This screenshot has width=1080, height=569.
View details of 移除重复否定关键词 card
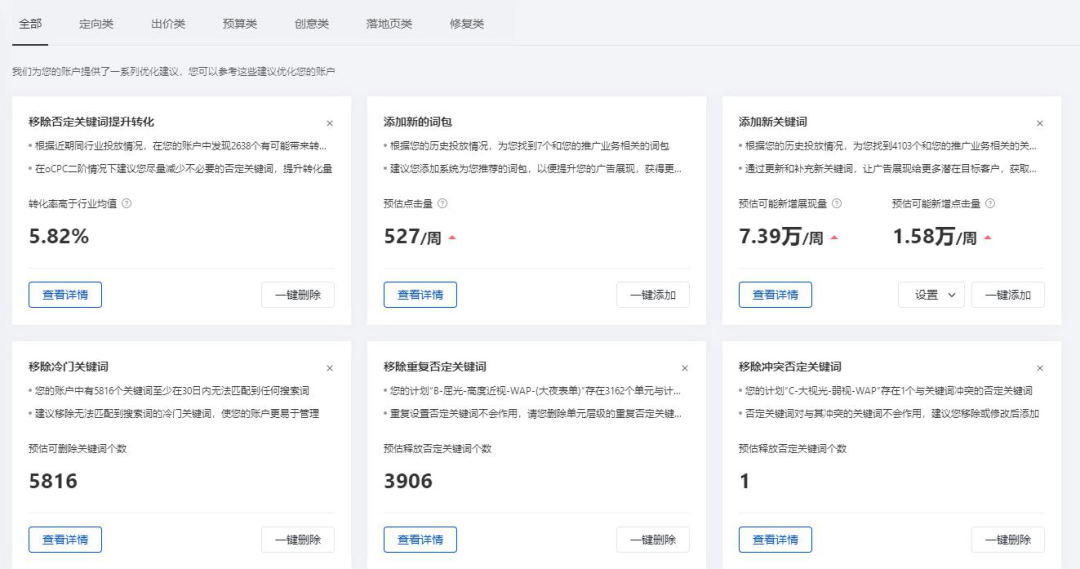[420, 539]
